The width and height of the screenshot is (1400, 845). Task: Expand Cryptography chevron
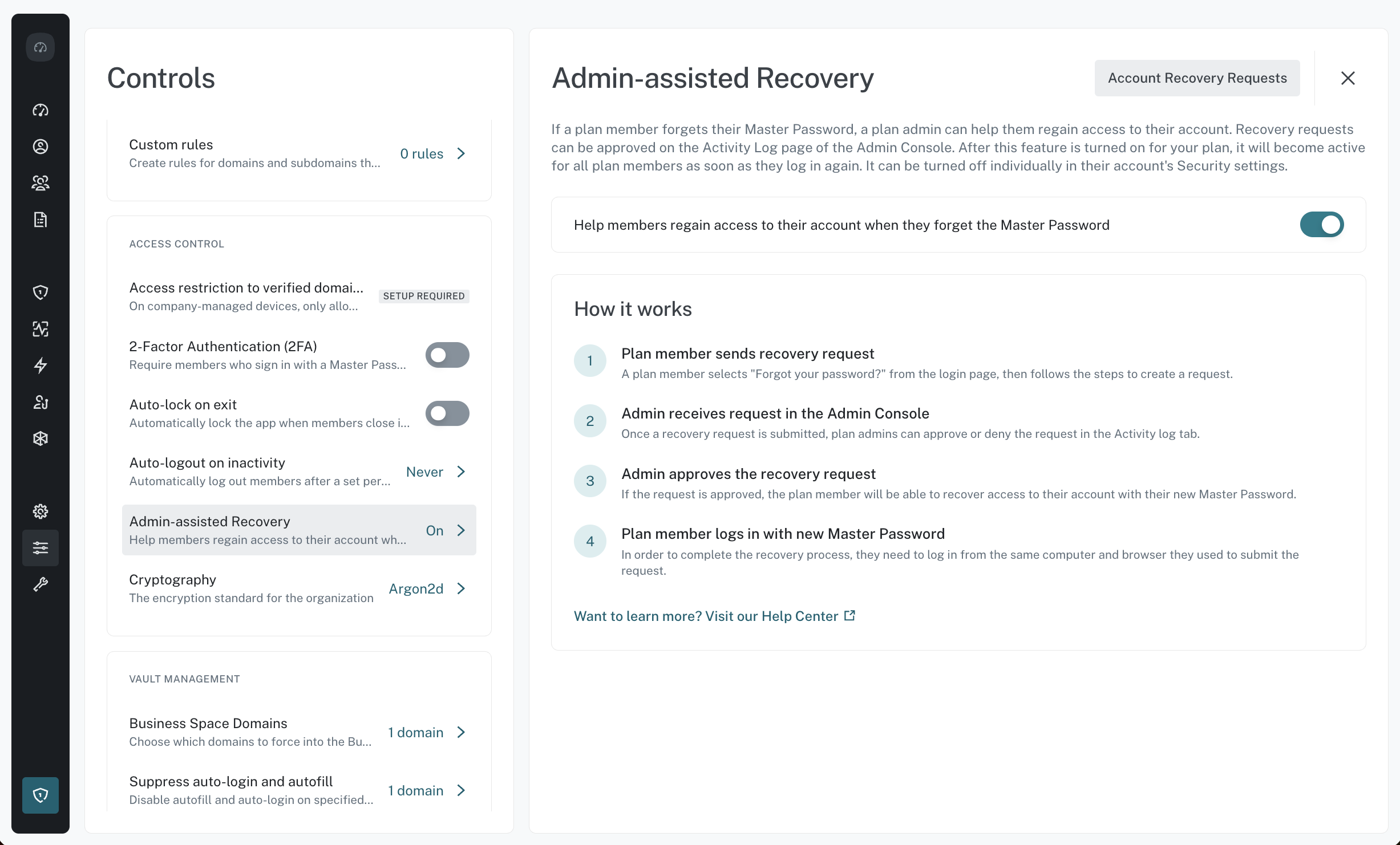(461, 588)
